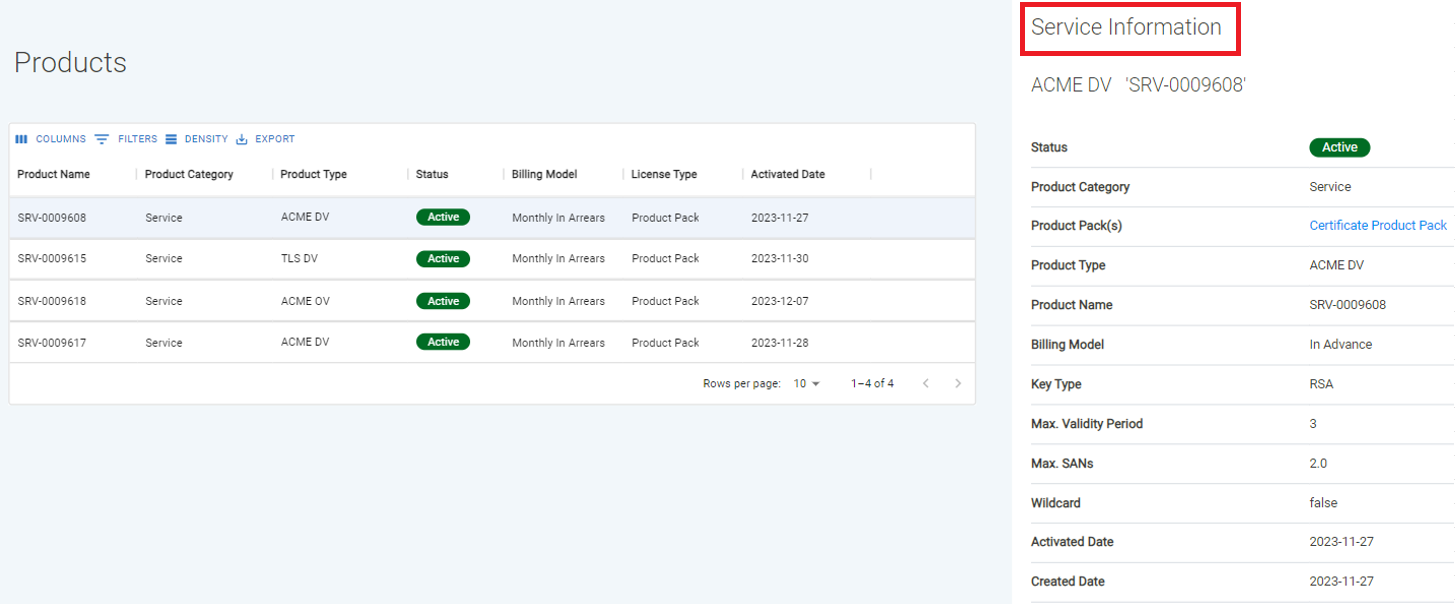Open the SRV-0009618 ACME OV row

(x=52, y=301)
